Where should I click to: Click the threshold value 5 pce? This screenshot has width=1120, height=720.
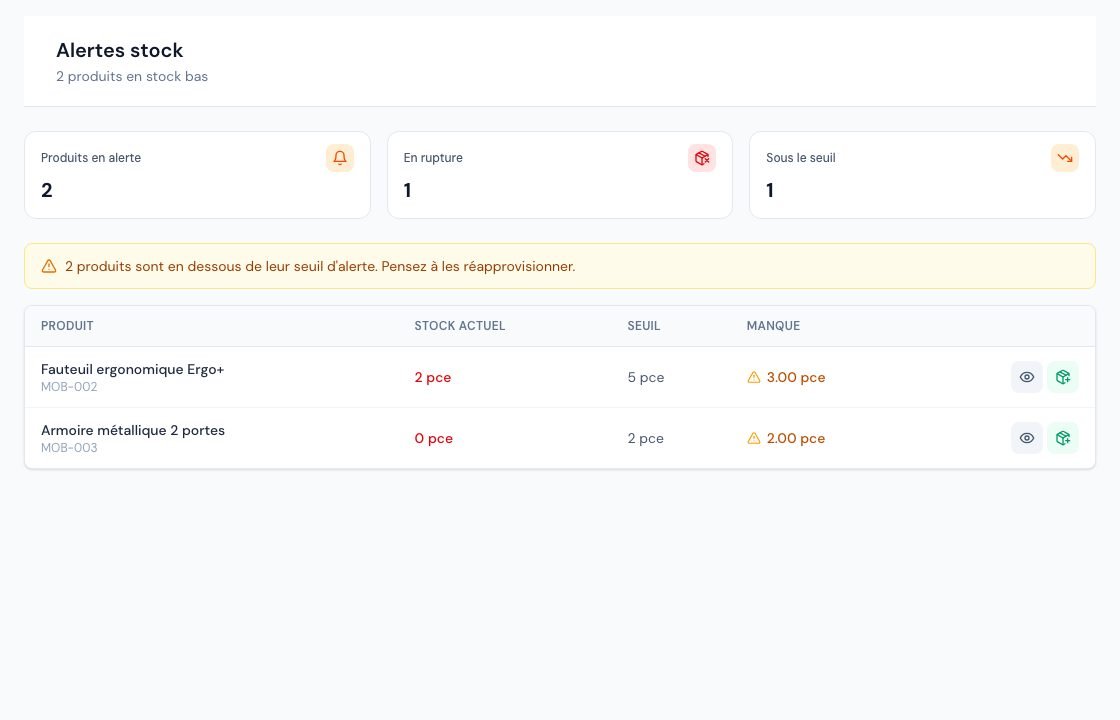point(646,377)
